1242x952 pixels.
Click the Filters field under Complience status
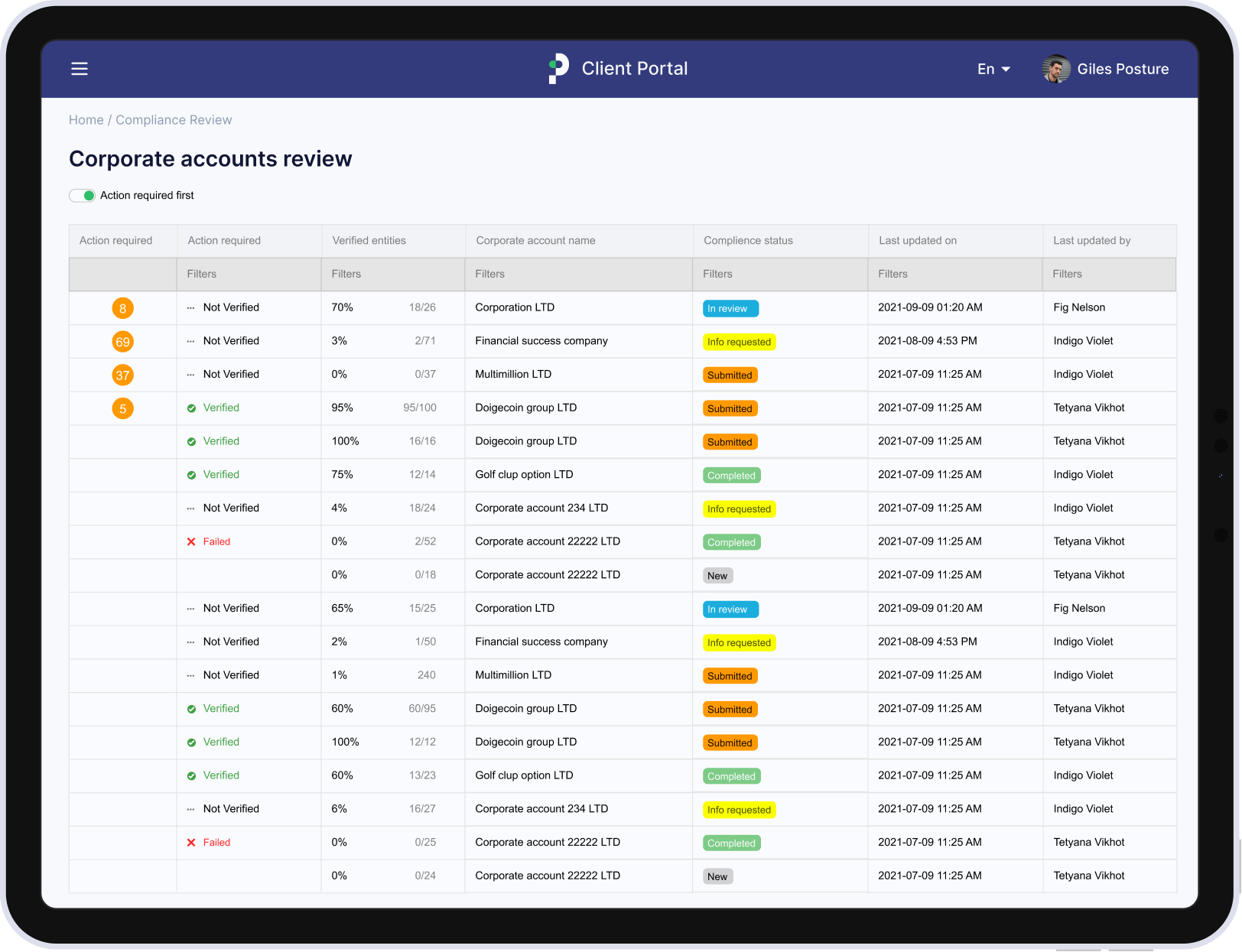pos(779,274)
